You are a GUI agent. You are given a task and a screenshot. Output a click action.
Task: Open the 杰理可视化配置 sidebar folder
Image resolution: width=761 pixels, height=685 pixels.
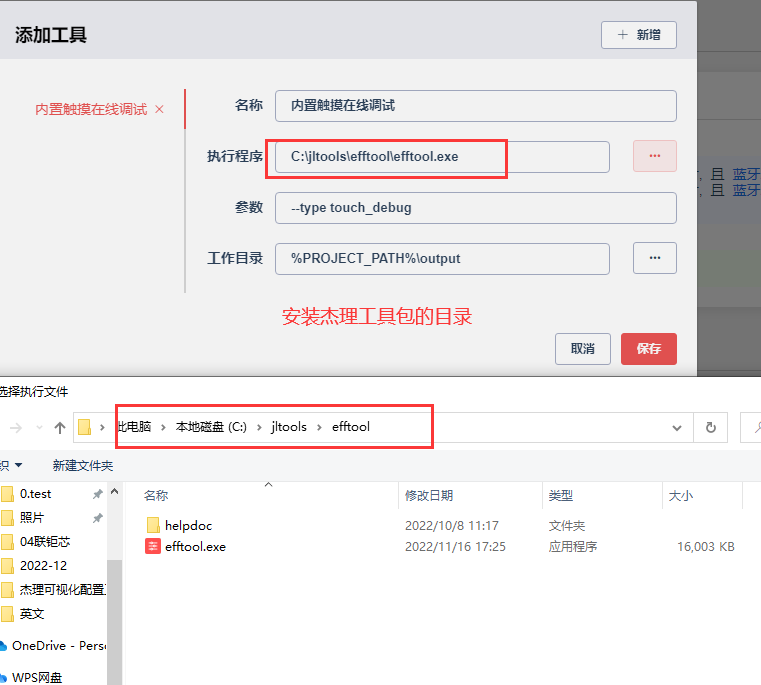63,590
